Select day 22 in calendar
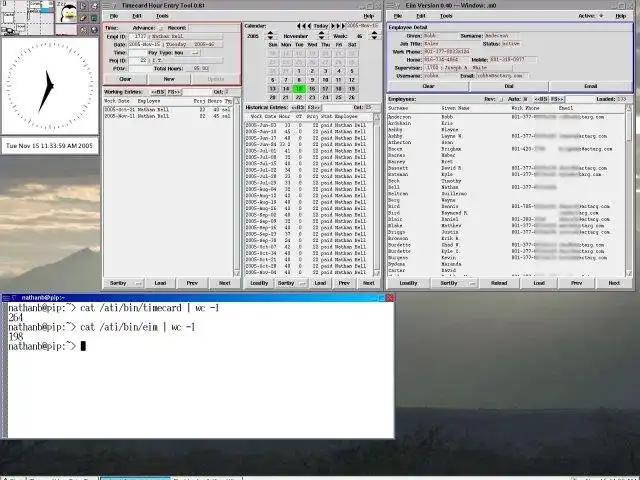The image size is (640, 480). (x=299, y=98)
